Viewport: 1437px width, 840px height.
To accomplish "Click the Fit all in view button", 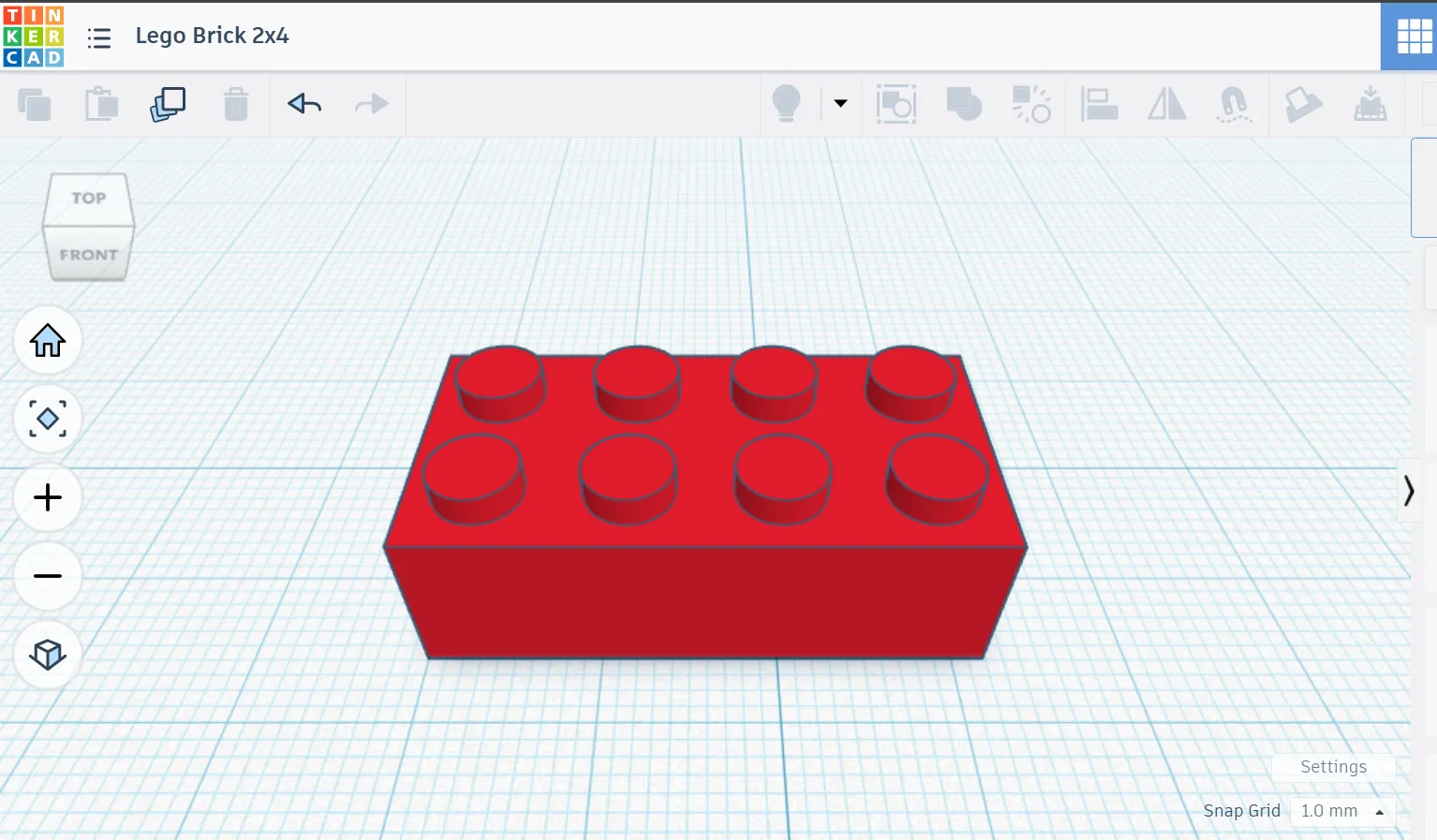I will tap(48, 419).
